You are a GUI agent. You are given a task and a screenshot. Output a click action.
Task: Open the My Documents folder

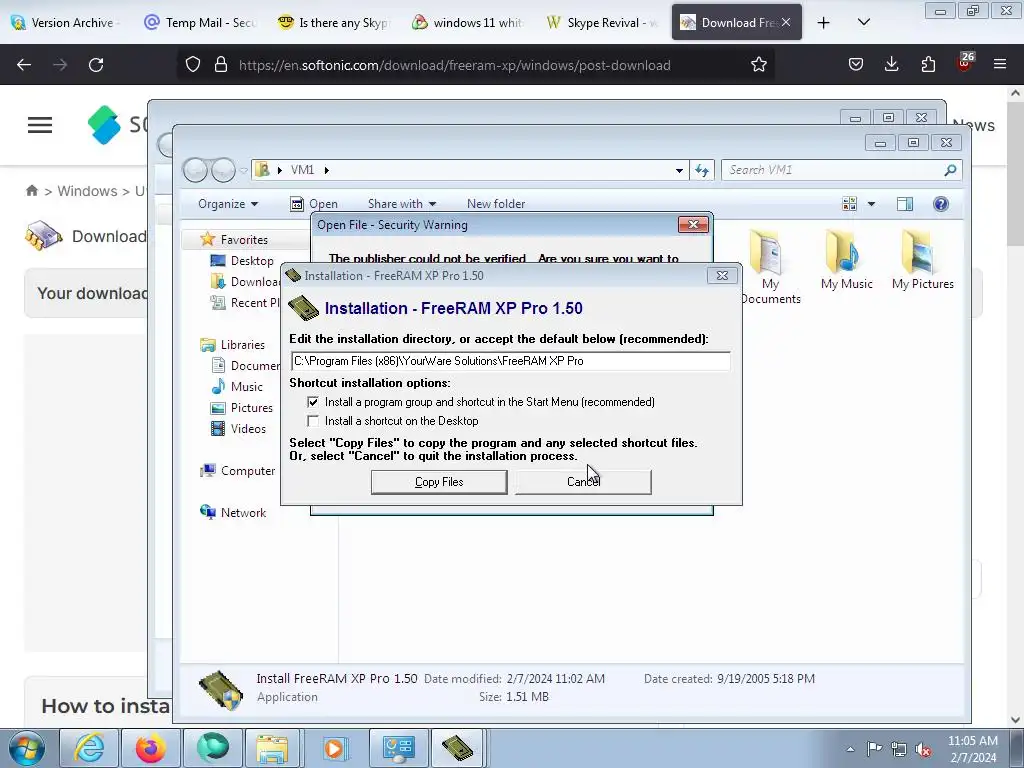pyautogui.click(x=770, y=266)
